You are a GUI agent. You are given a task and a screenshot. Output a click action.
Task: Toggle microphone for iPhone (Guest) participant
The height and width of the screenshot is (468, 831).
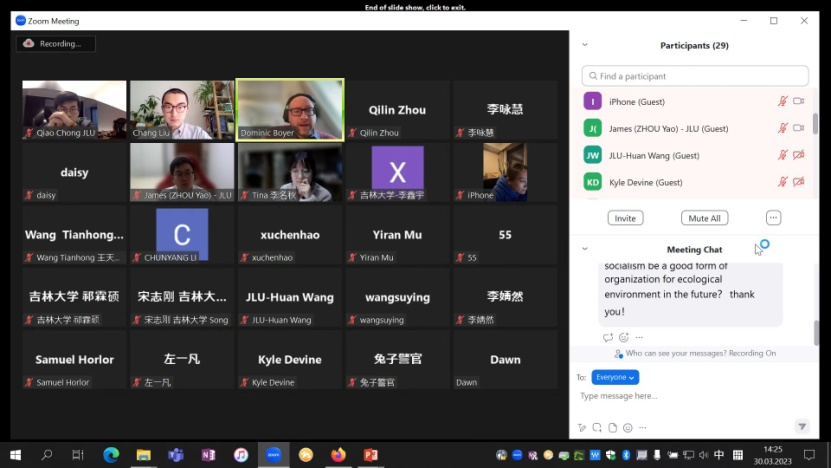(x=783, y=102)
